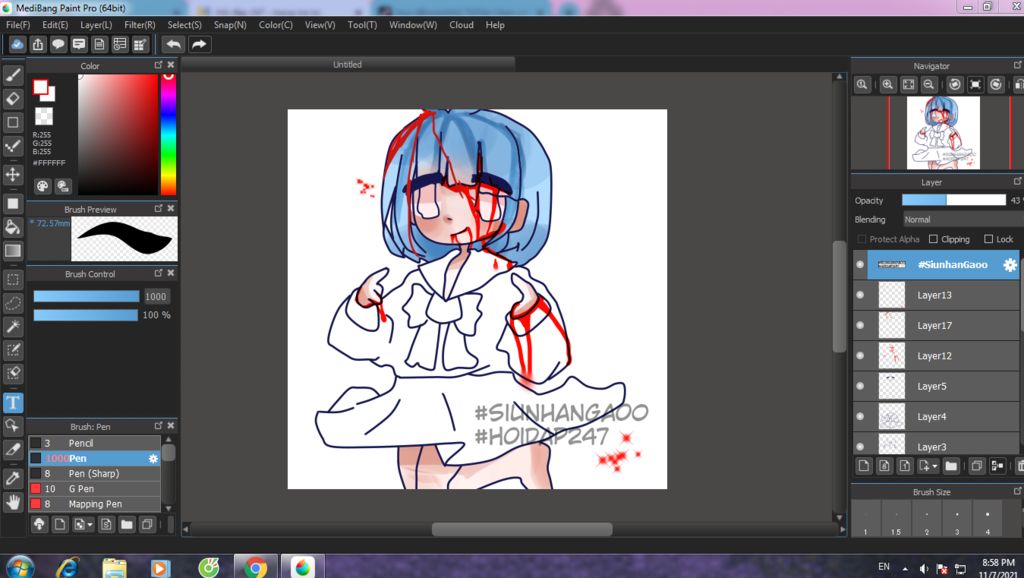Expand the brush add dropdown arrow in Brush panel

click(x=90, y=524)
